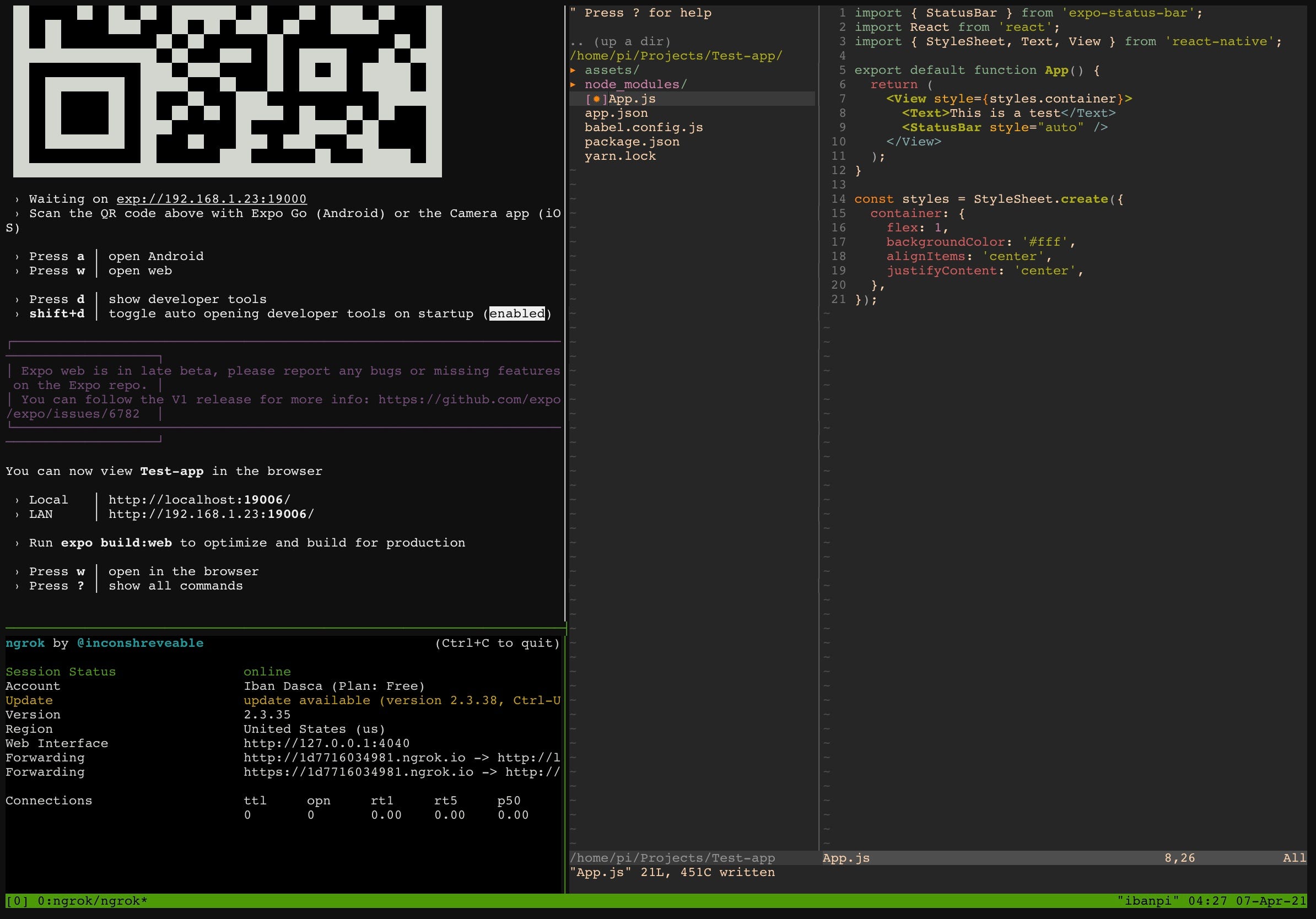Click the Expo QR code

227,90
